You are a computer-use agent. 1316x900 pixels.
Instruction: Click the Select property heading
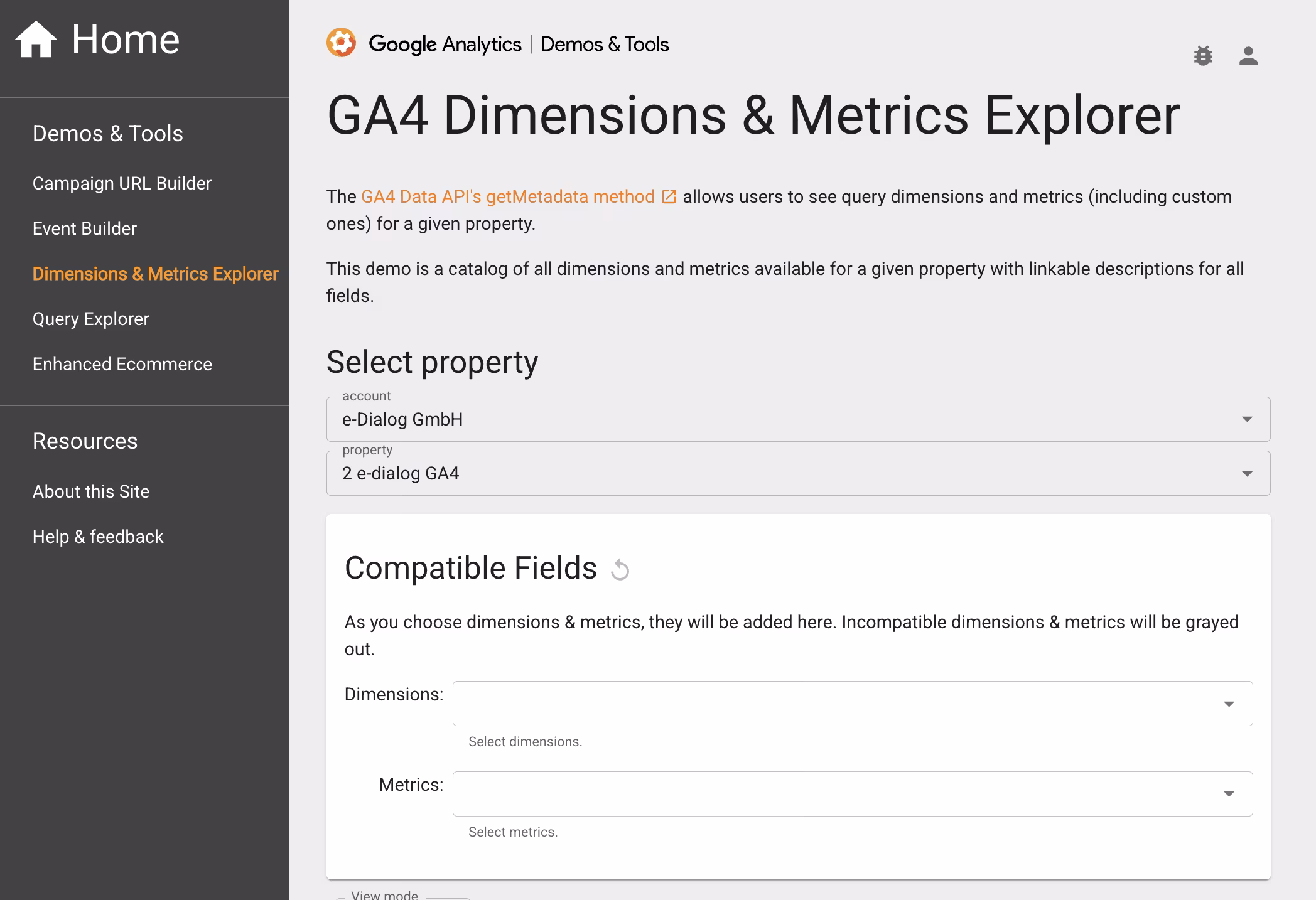coord(432,362)
